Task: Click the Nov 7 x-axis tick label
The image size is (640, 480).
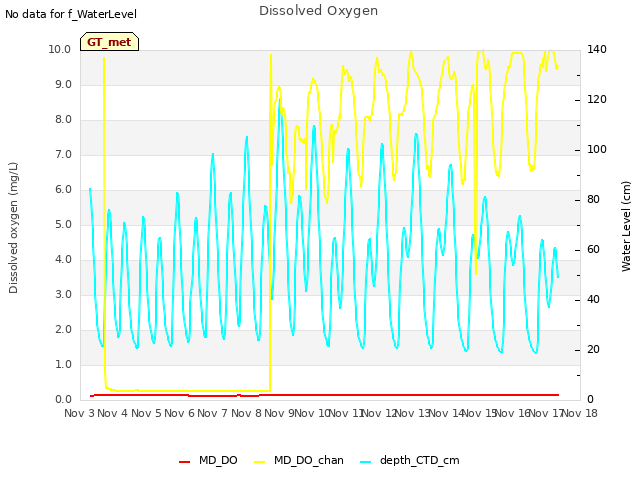Action: pyautogui.click(x=213, y=413)
